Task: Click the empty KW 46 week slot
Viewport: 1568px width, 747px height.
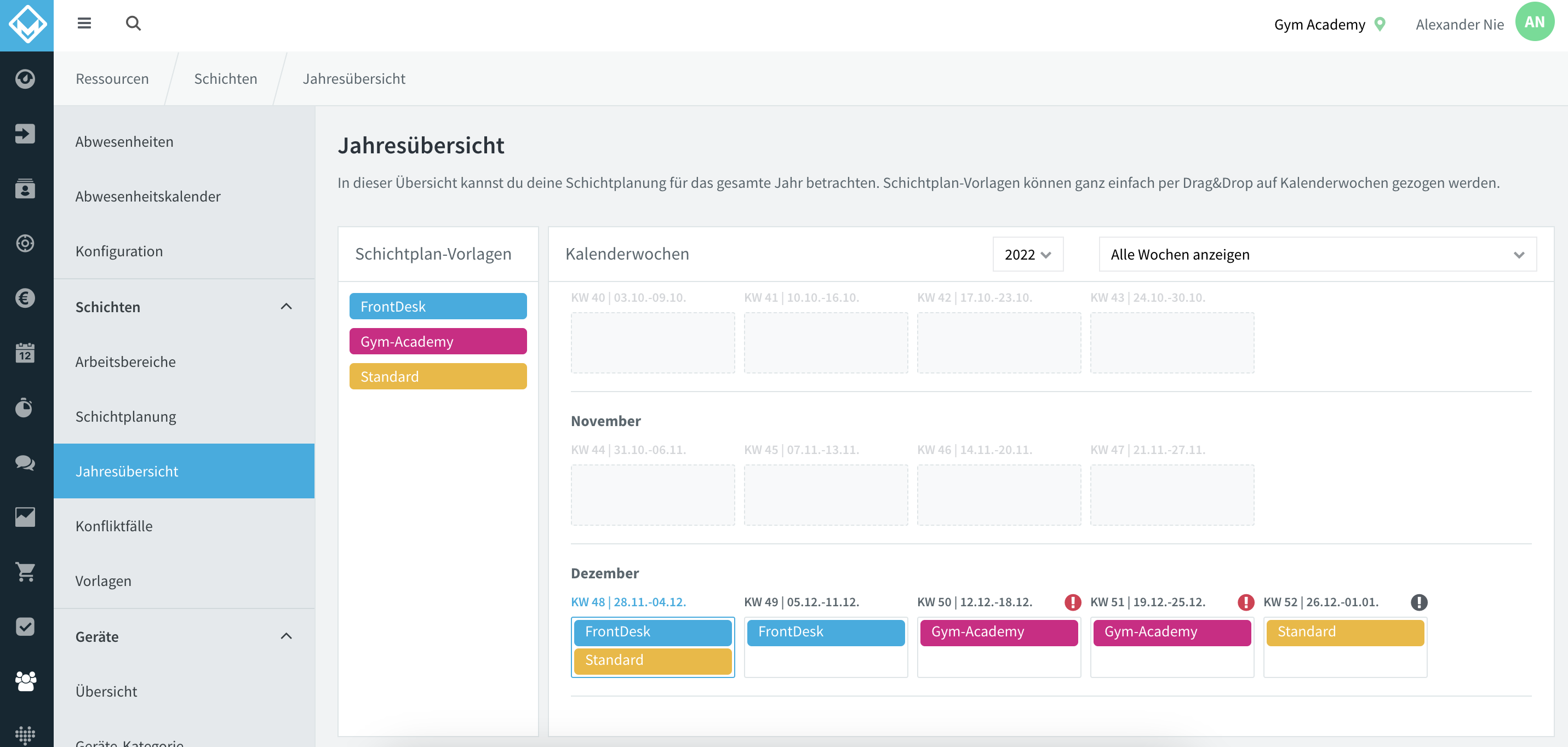Action: click(999, 495)
